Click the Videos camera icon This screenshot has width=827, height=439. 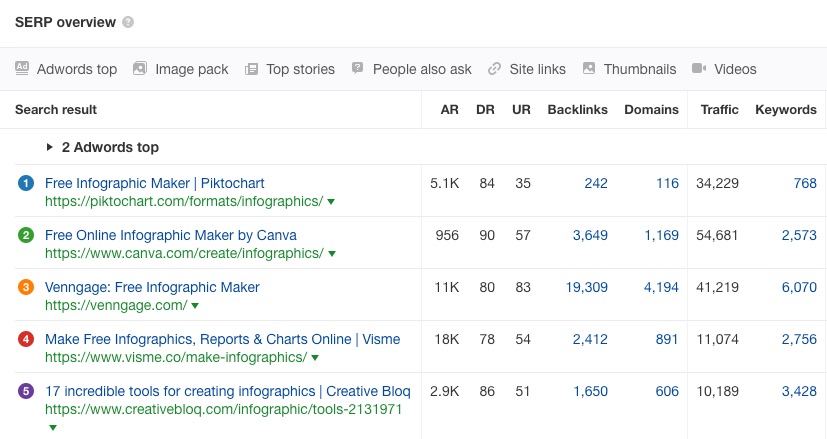tap(699, 69)
